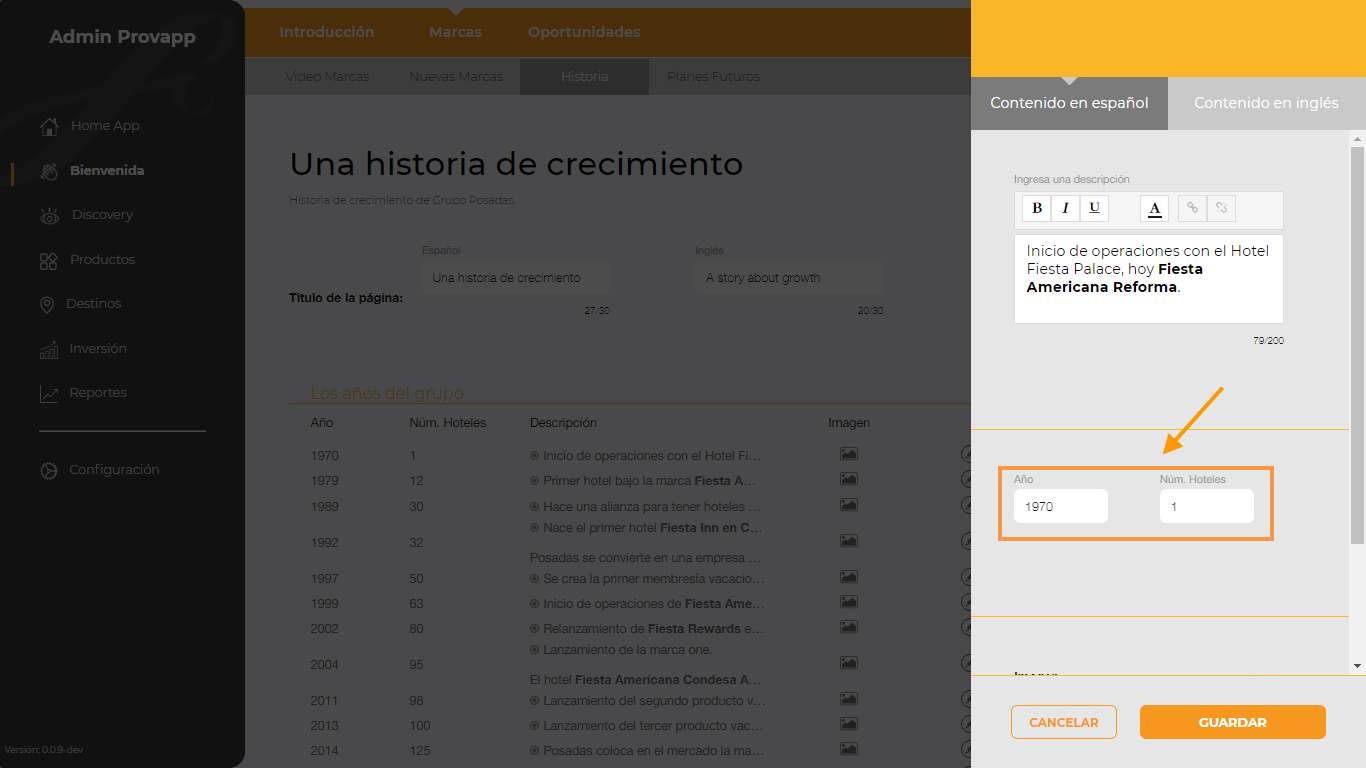Click the image icon for year 2002
Image resolution: width=1366 pixels, height=768 pixels.
tap(849, 627)
